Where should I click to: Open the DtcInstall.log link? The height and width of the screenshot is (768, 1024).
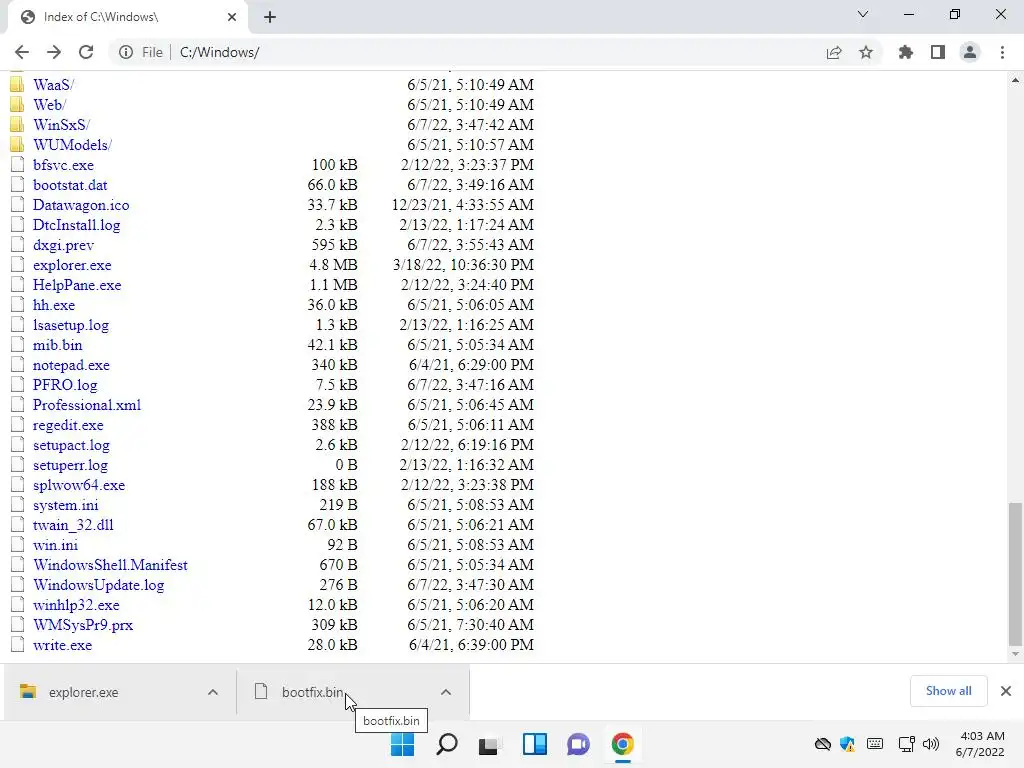[x=76, y=225]
